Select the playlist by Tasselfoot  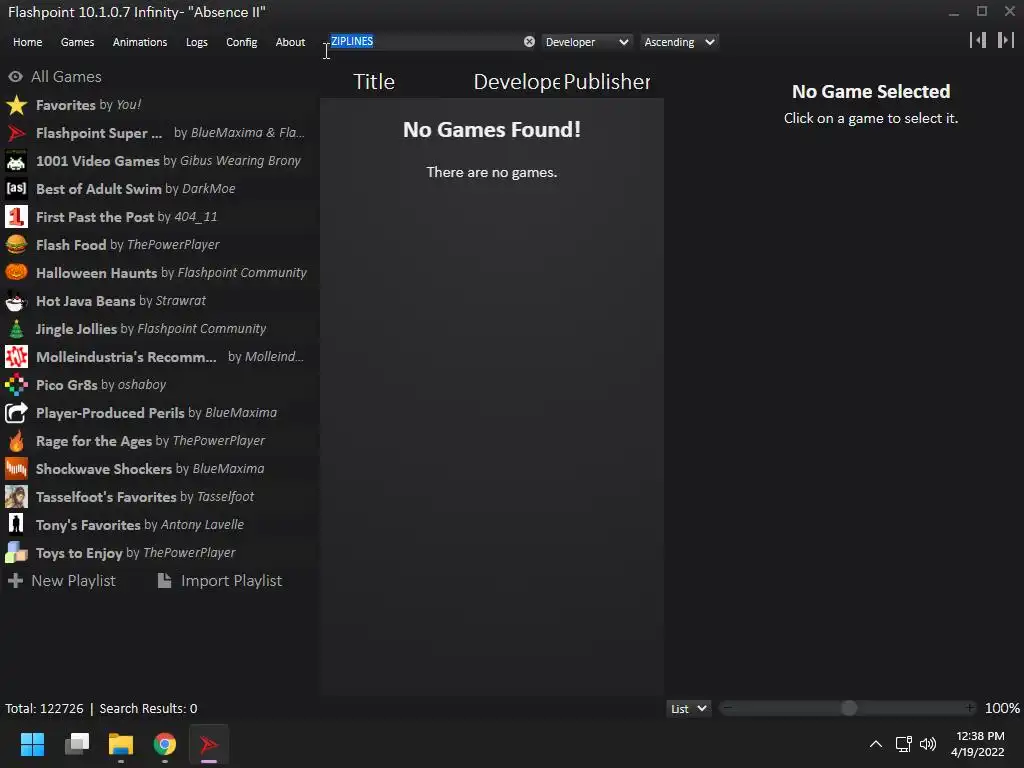(x=145, y=497)
